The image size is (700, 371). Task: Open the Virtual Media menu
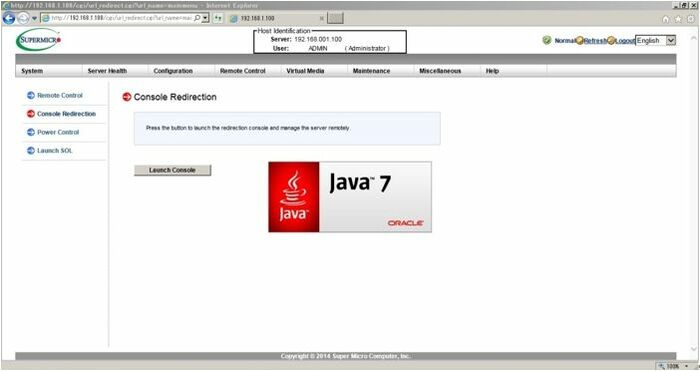click(x=305, y=71)
